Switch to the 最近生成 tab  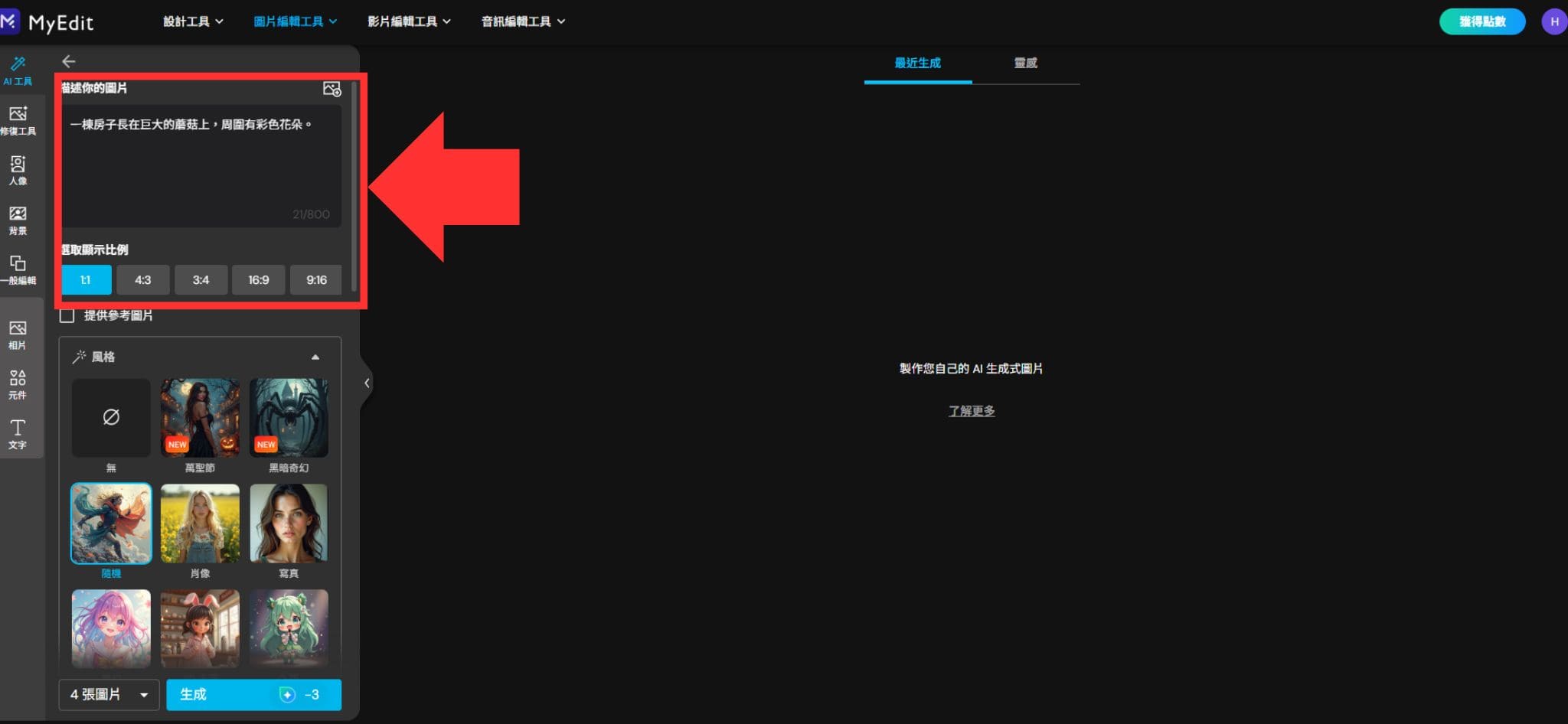(x=918, y=64)
